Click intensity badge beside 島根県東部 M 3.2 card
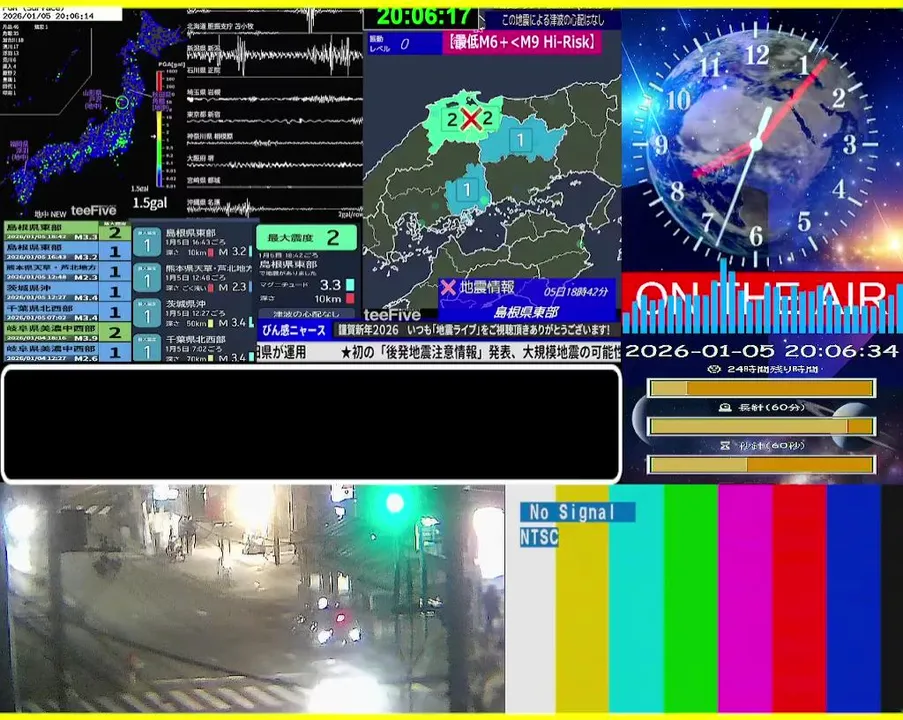903x720 pixels. click(x=147, y=244)
